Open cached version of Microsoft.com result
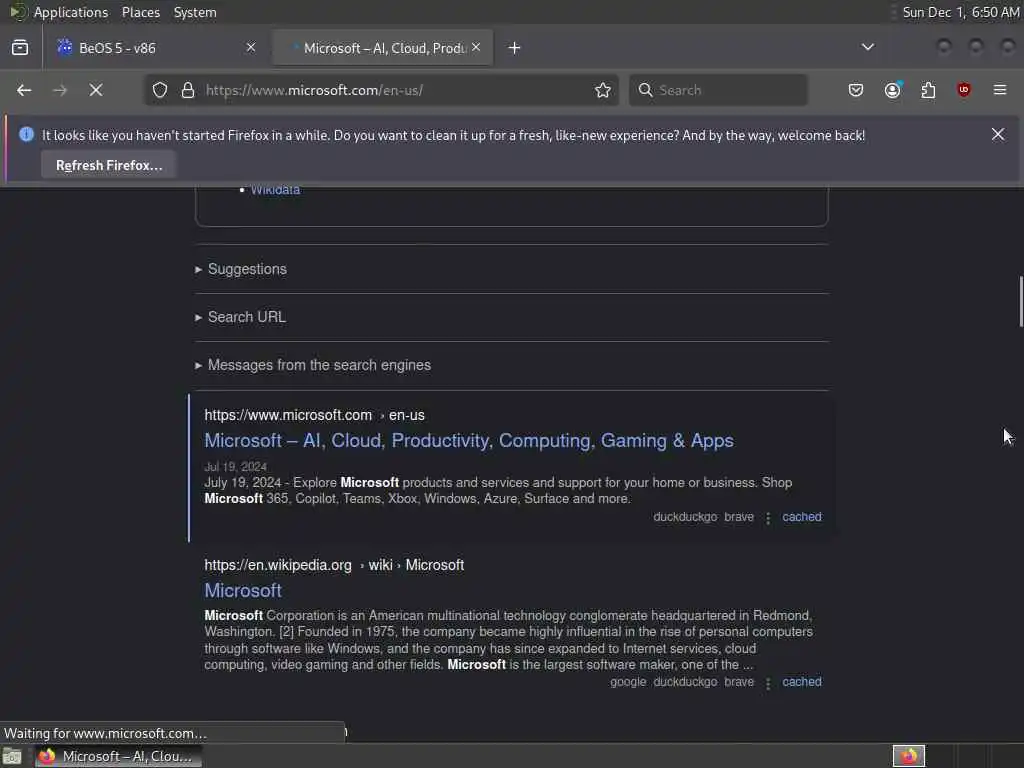Image resolution: width=1024 pixels, height=768 pixels. click(802, 517)
